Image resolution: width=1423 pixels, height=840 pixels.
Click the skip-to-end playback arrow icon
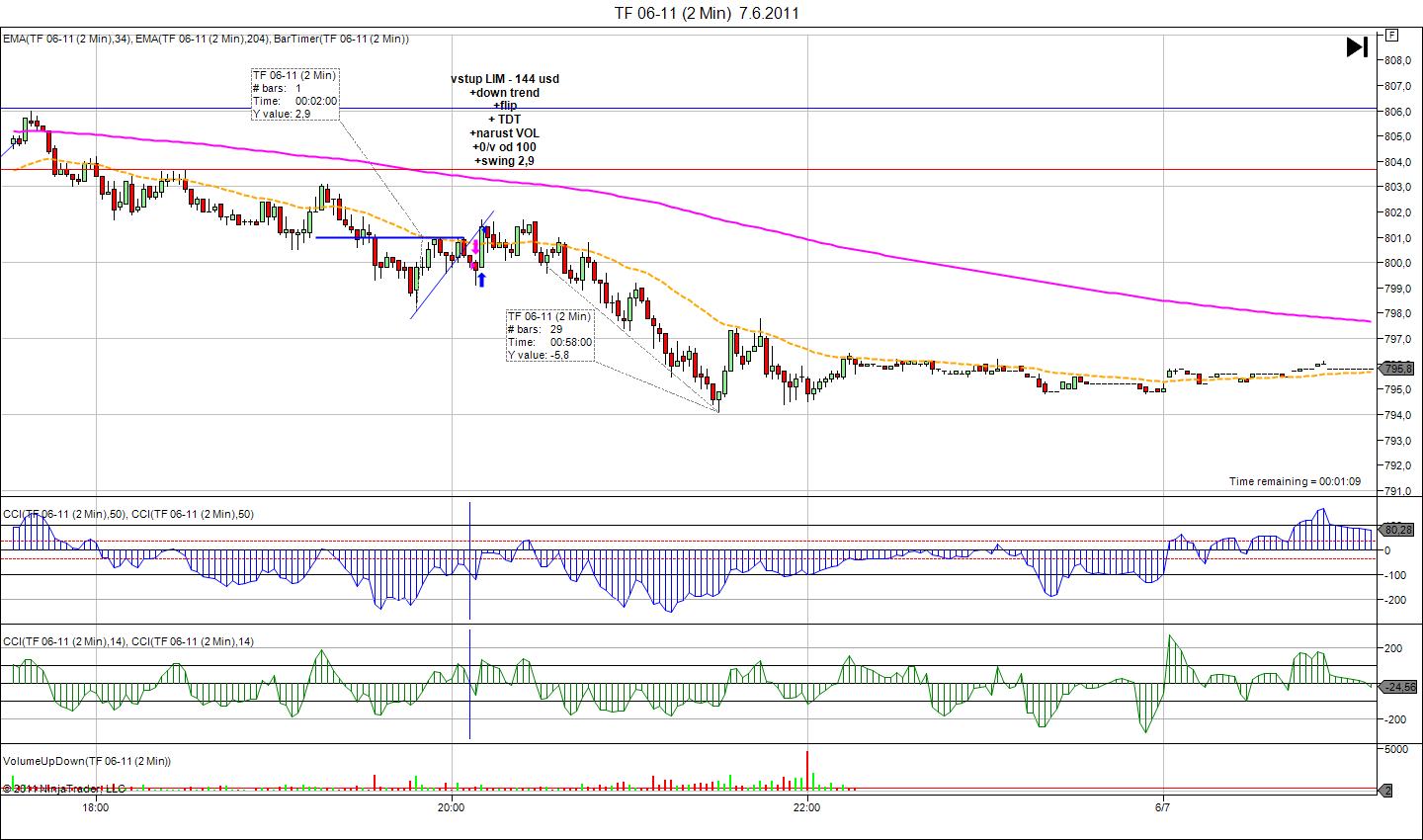(x=1356, y=46)
